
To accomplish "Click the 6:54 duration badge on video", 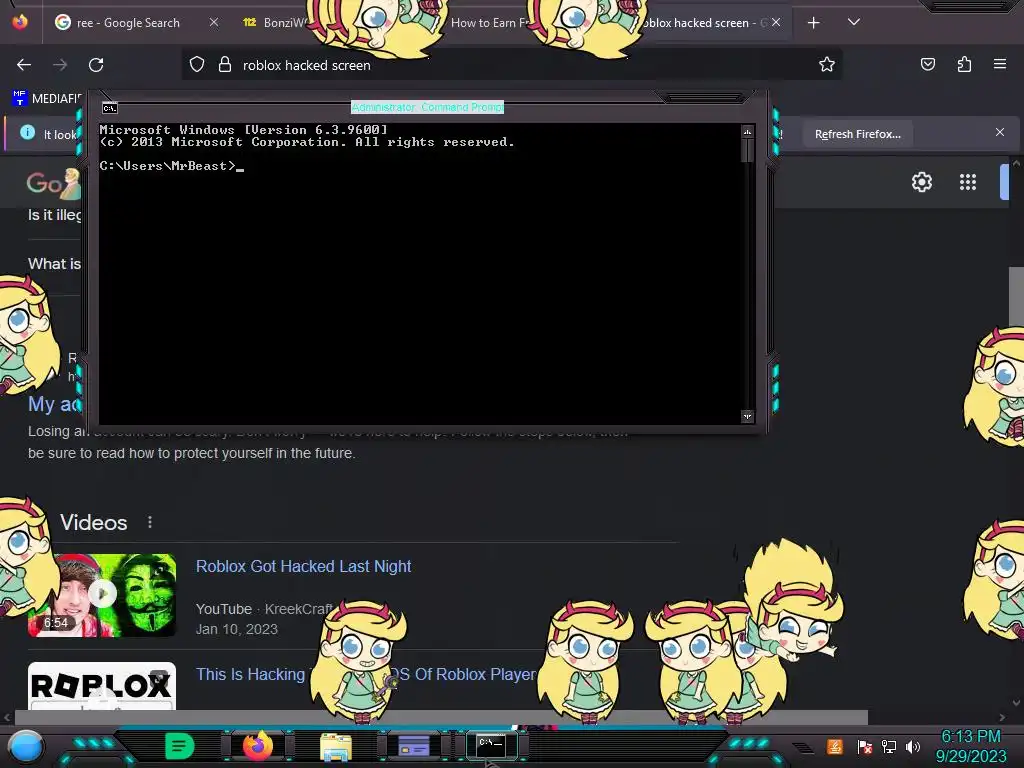I will 56,623.
